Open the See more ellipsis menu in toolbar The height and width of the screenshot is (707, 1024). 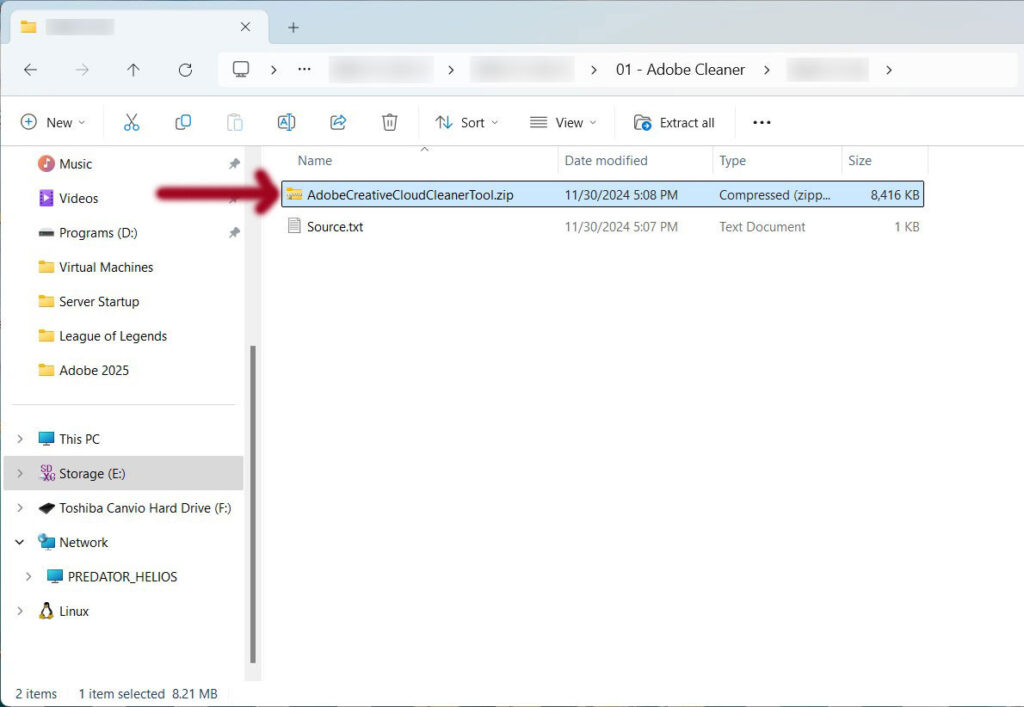pyautogui.click(x=761, y=122)
